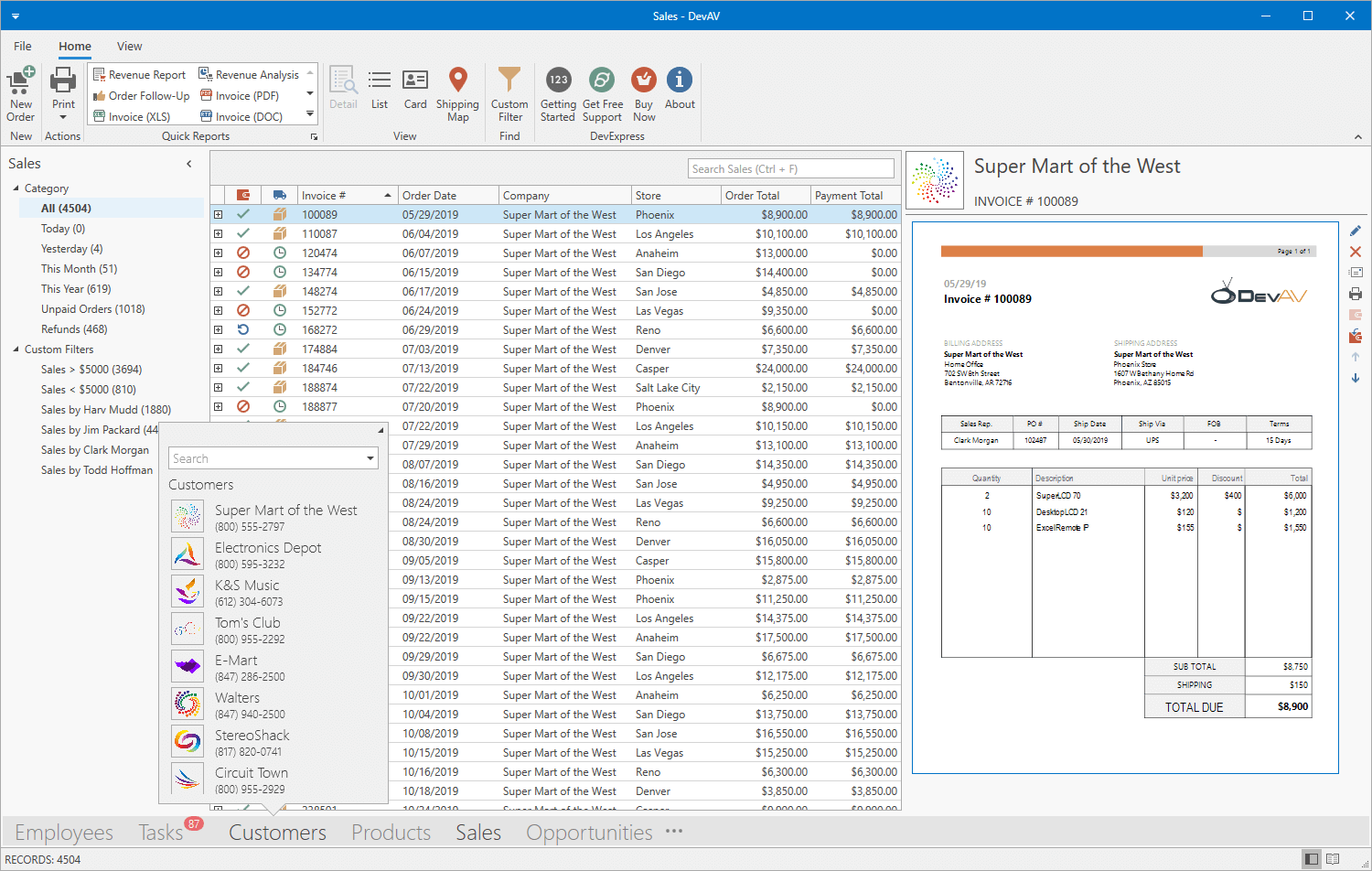The image size is (1372, 871).
Task: Collapse the Custom Filters tree group
Action: [16, 349]
